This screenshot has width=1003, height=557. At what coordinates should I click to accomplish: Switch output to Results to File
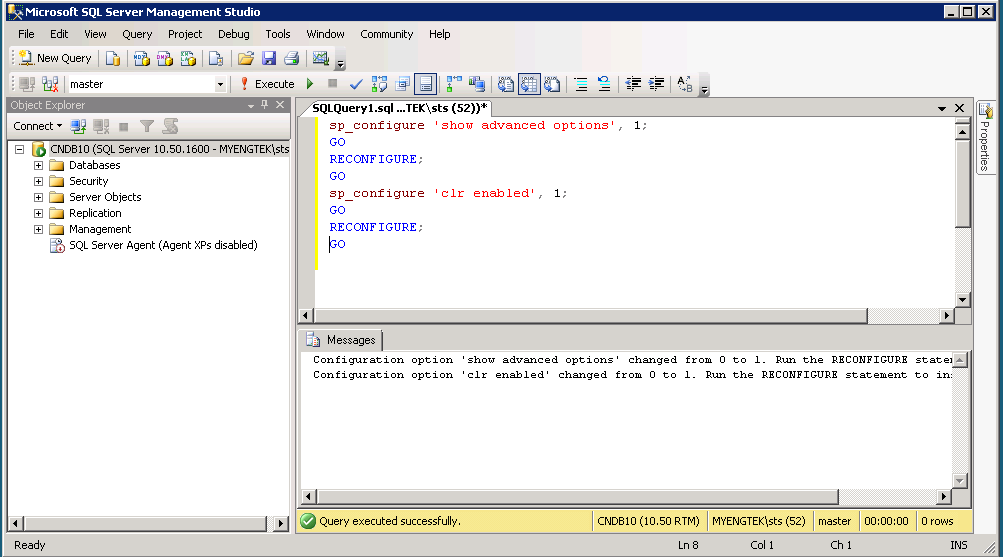click(x=552, y=84)
